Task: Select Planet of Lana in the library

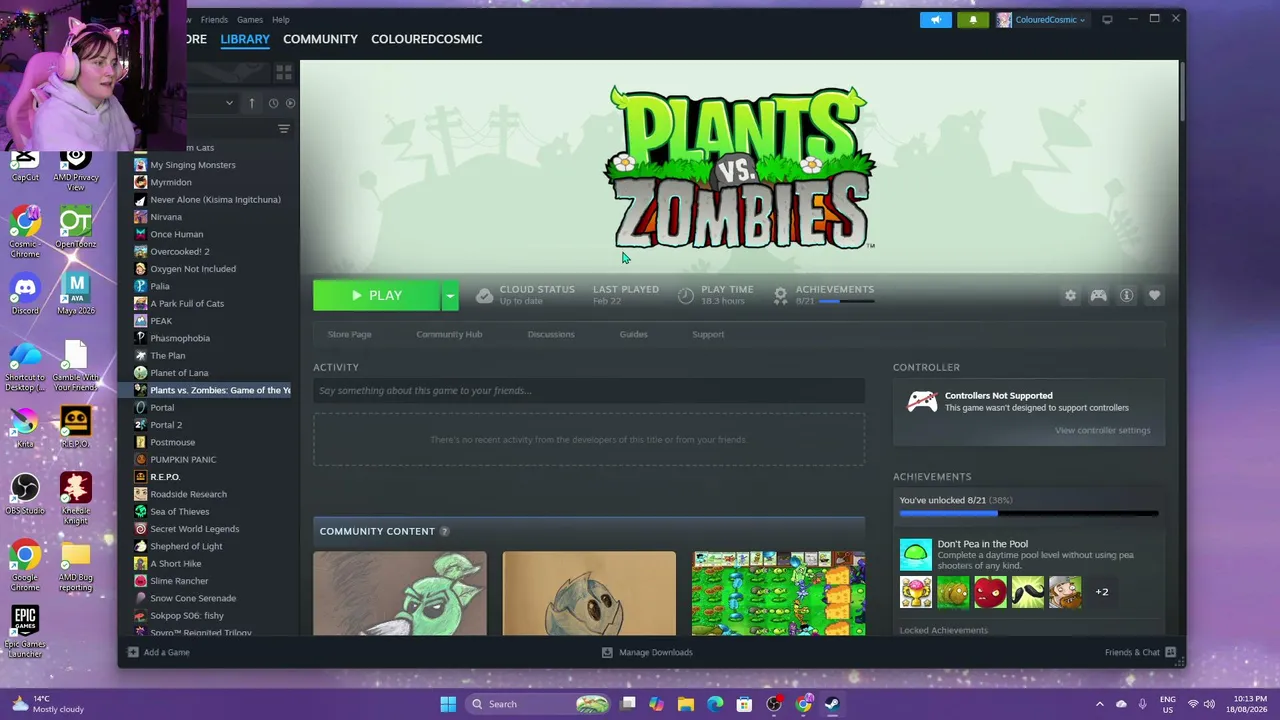Action: pos(179,373)
